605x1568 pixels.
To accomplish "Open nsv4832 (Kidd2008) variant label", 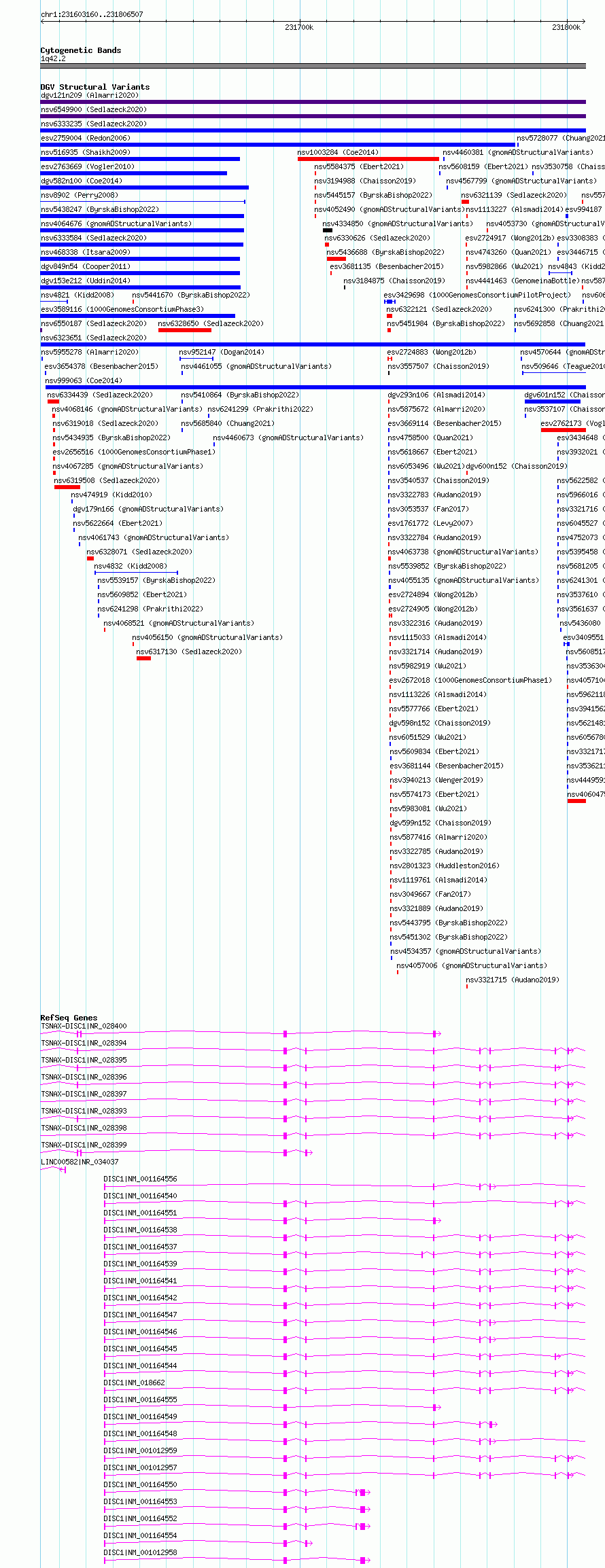I will coord(131,566).
